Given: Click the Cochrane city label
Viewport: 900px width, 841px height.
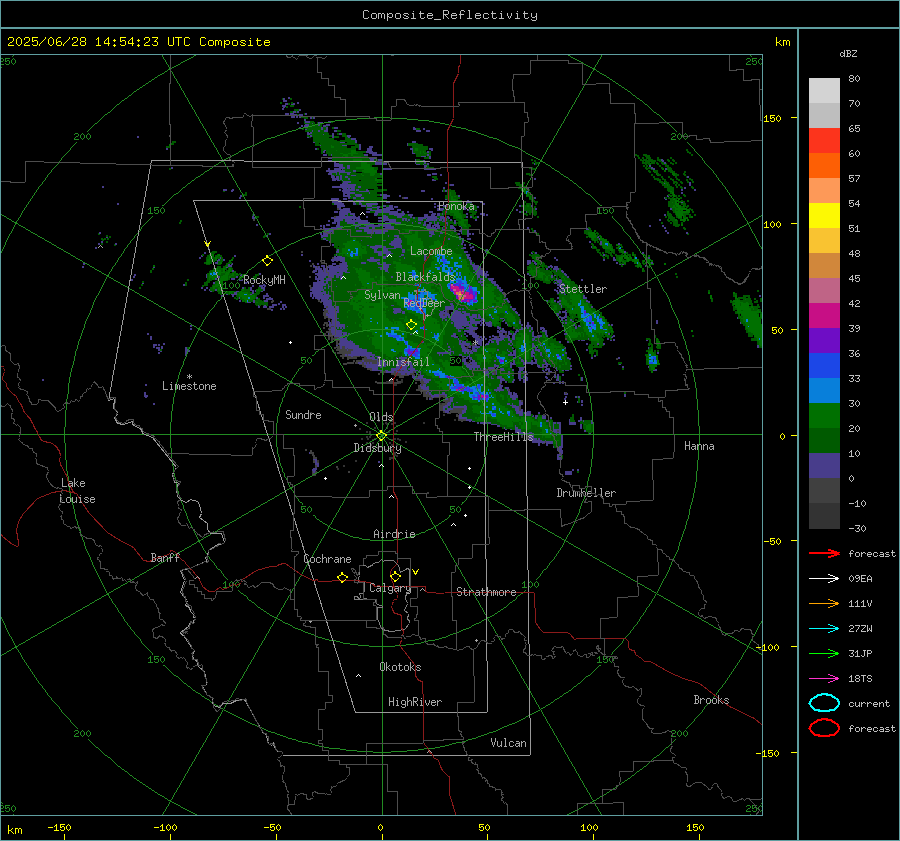Looking at the screenshot, I should pos(327,559).
